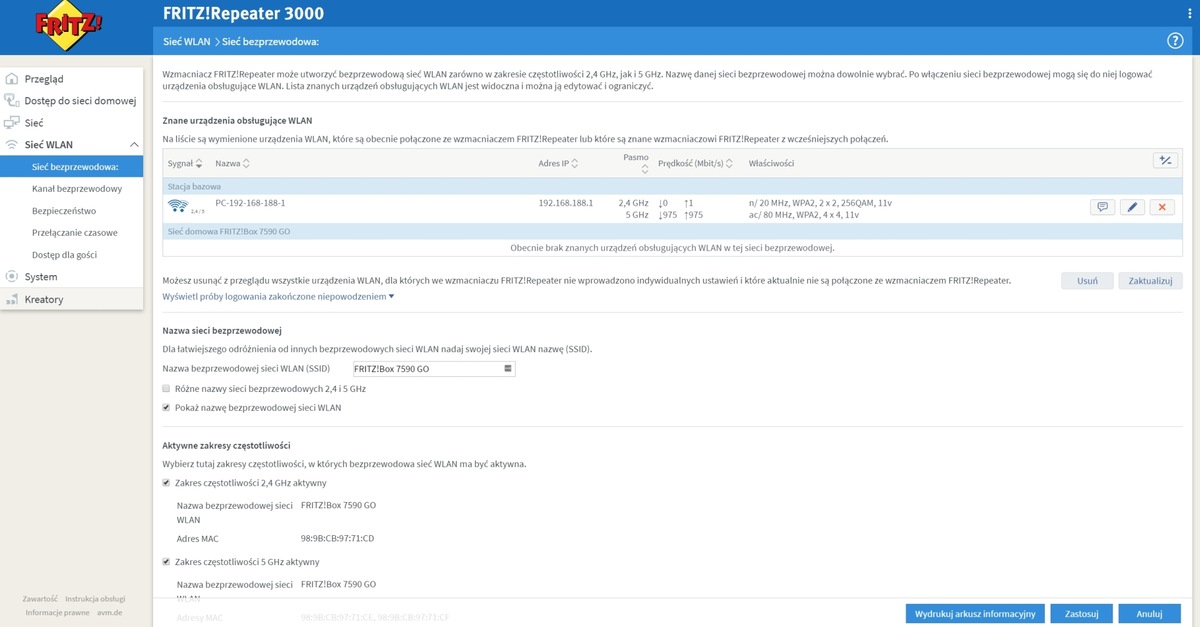Open comment for PC-192-168-188-1 device
Image resolution: width=1200 pixels, height=627 pixels.
point(1103,207)
